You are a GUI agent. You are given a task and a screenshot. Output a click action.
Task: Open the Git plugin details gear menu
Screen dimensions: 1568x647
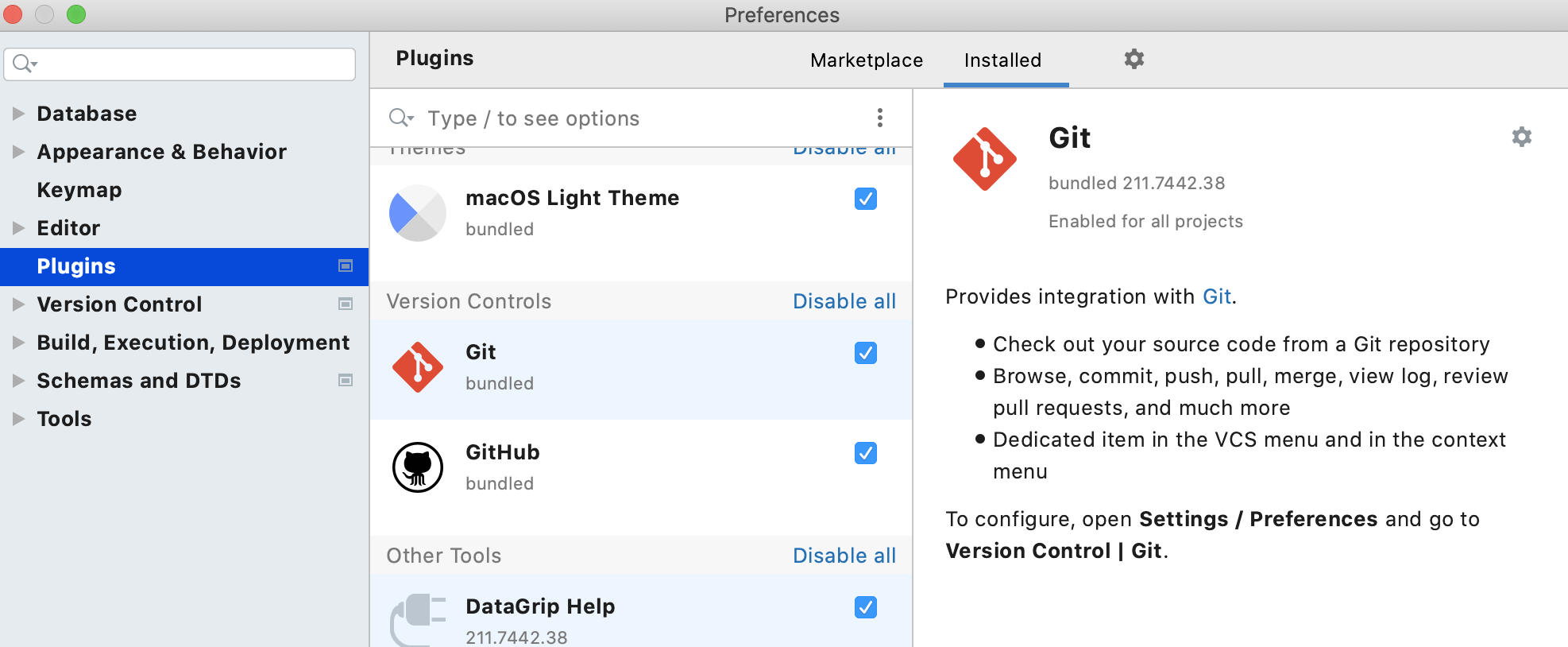coord(1521,137)
